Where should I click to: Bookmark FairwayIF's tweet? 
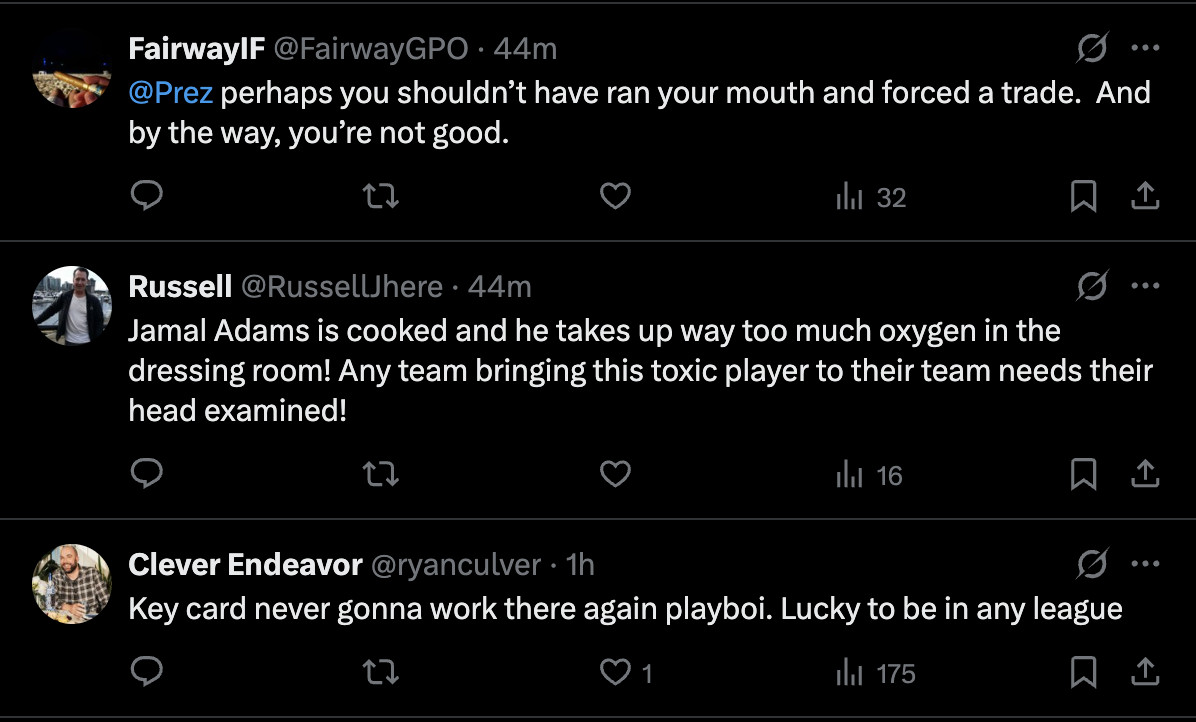(x=1083, y=197)
